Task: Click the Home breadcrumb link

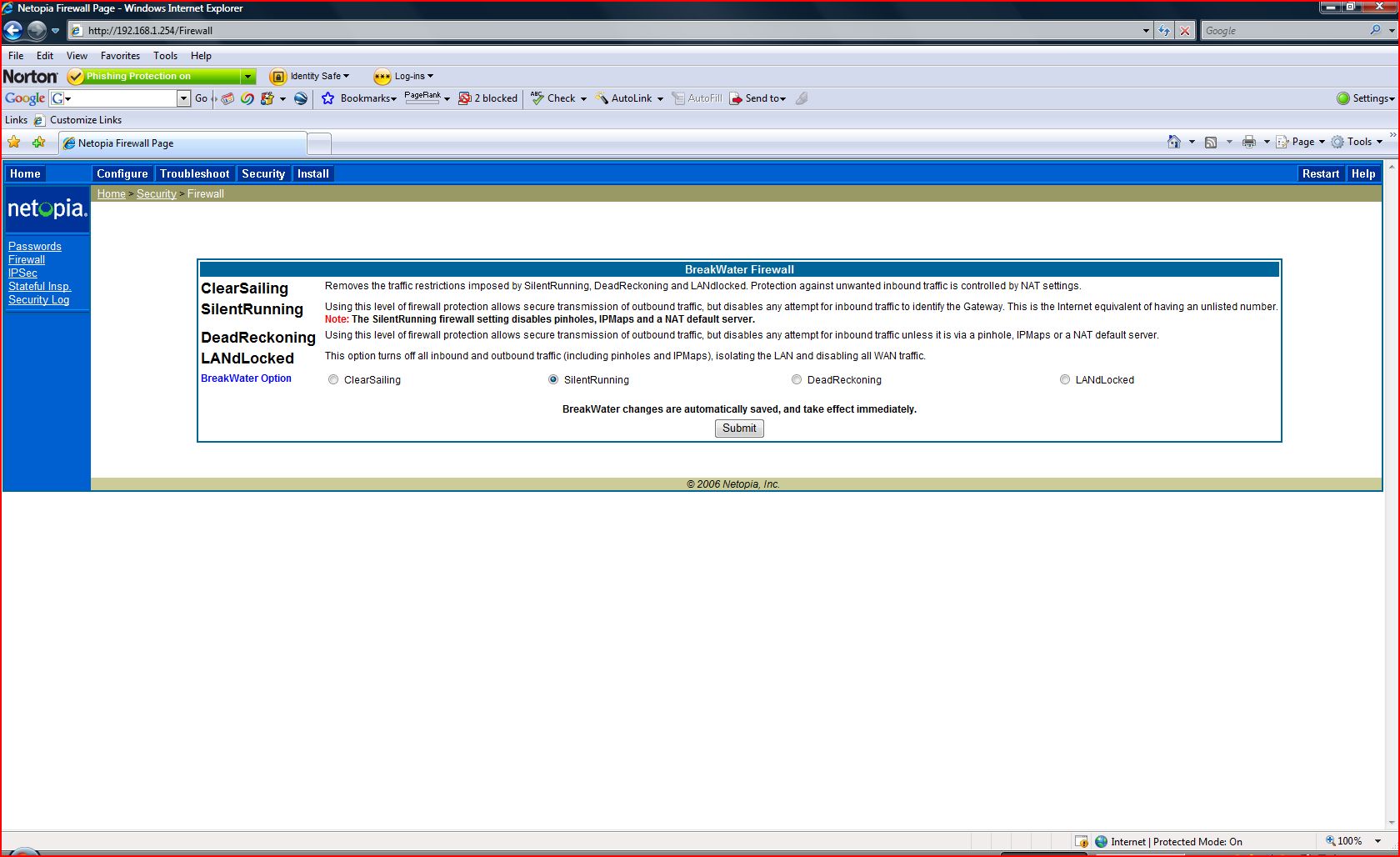Action: (x=111, y=193)
